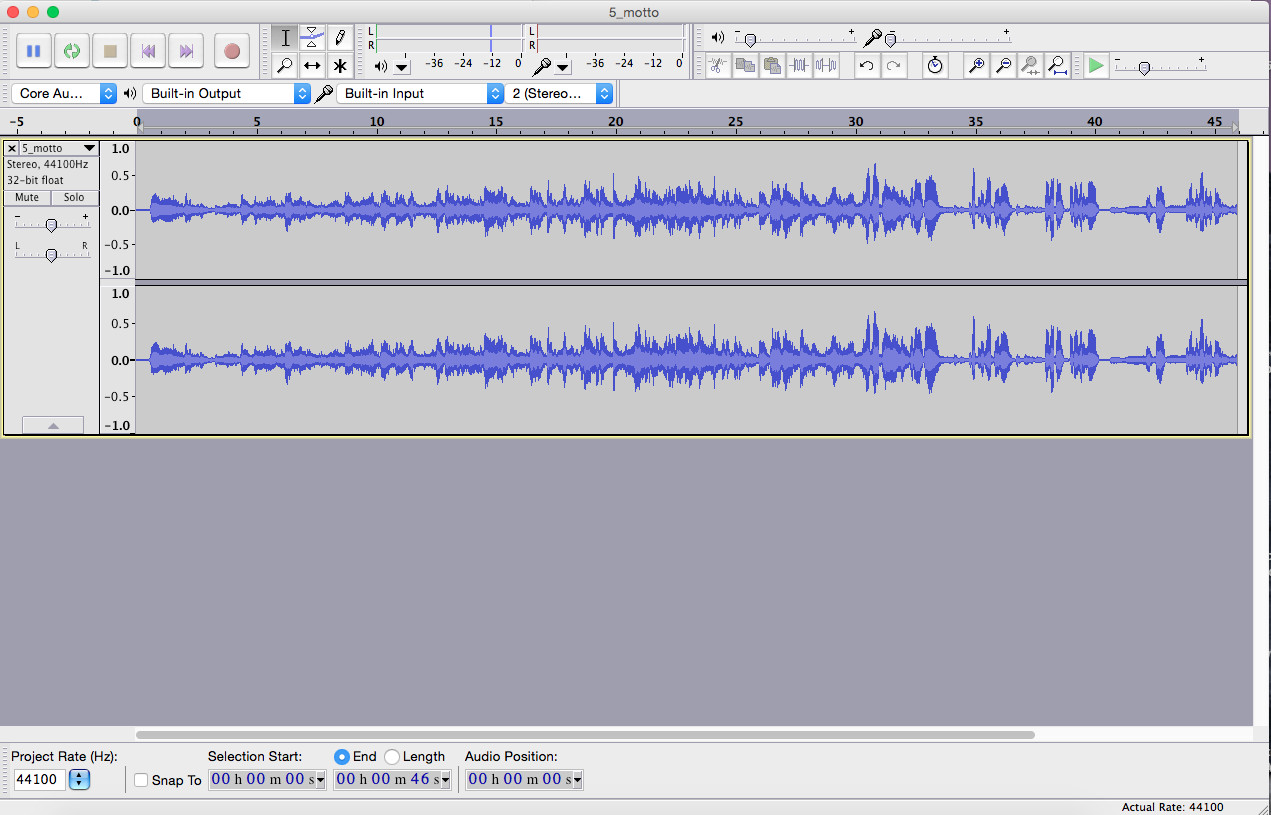
Task: Open the 5_motto track name menu
Action: [x=59, y=148]
